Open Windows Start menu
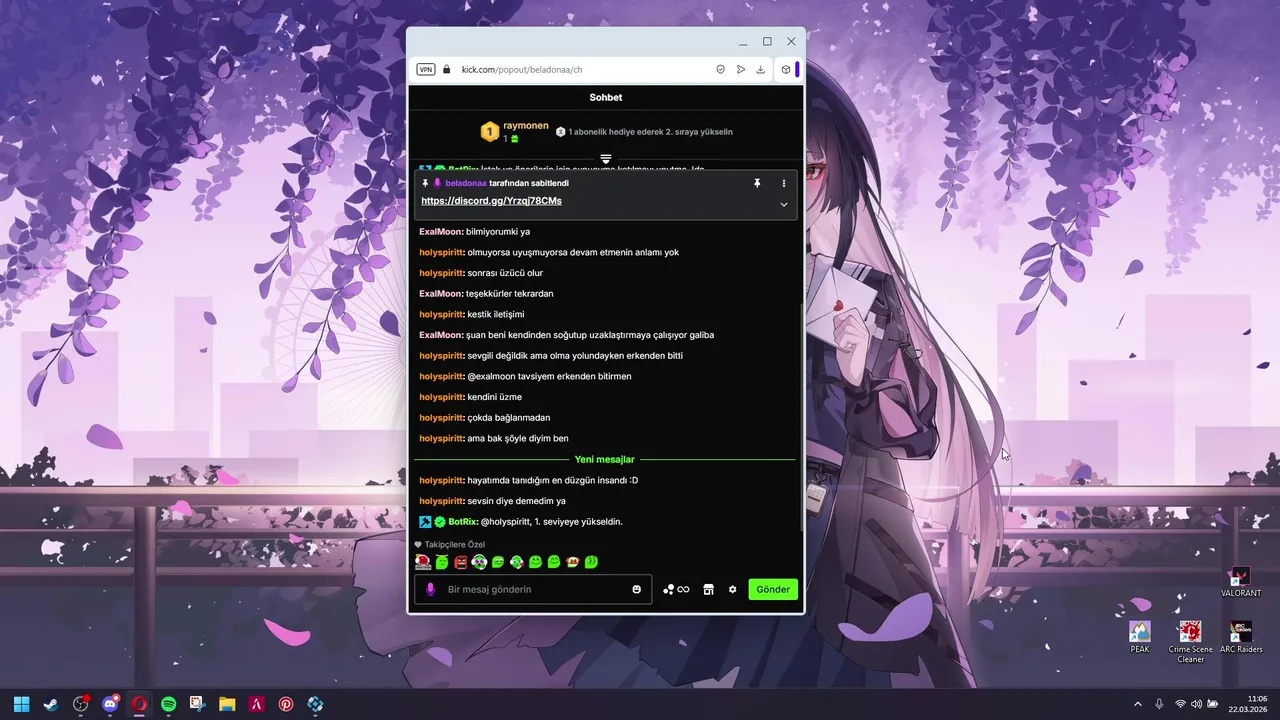Screen dimensions: 1280x720 pos(22,704)
